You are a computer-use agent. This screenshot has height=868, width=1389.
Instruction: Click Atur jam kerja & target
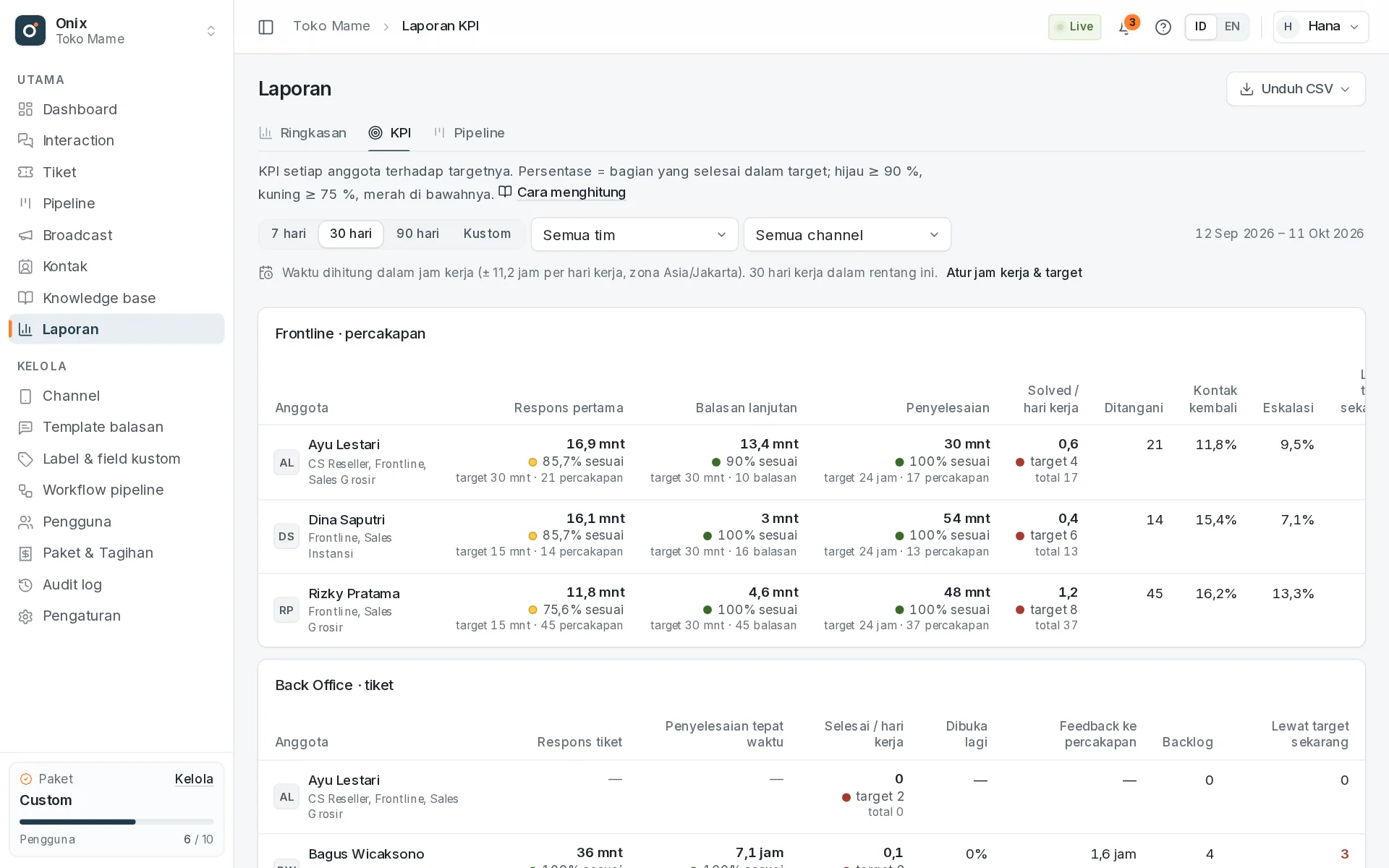pos(1014,273)
